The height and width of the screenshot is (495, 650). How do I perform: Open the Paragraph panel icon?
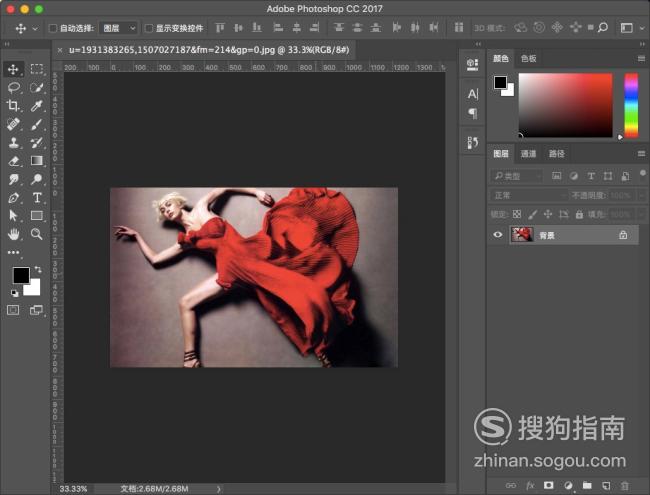click(x=473, y=113)
